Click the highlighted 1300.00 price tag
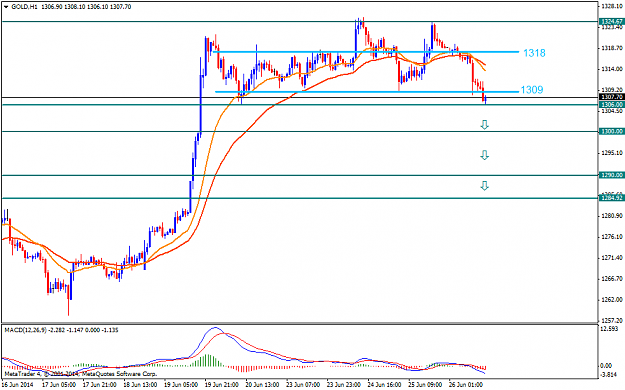Screen dimensions: 625x390 click(612, 131)
